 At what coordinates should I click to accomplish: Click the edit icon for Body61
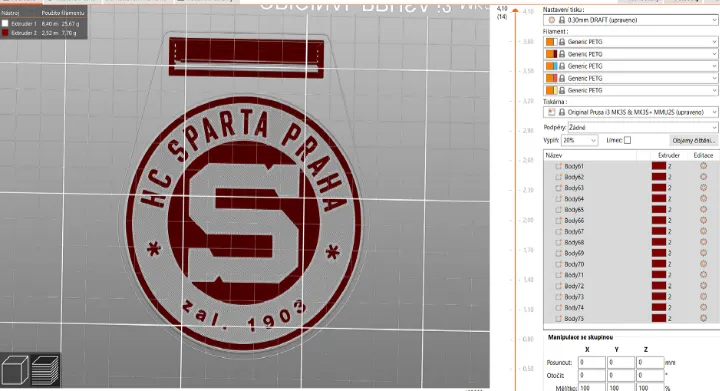tap(703, 166)
